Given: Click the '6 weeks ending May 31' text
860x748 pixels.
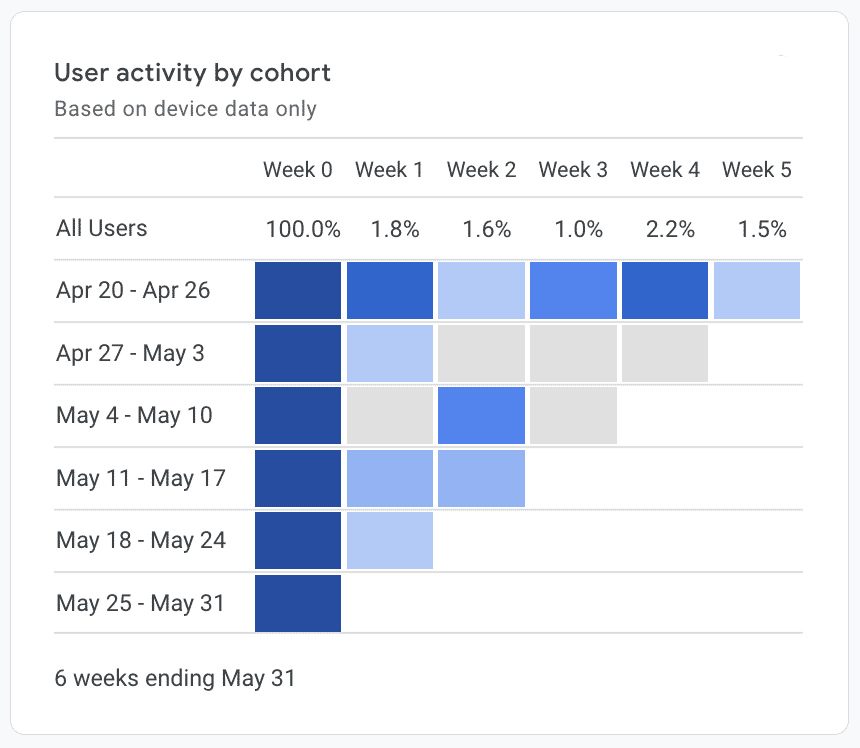Looking at the screenshot, I should (175, 678).
